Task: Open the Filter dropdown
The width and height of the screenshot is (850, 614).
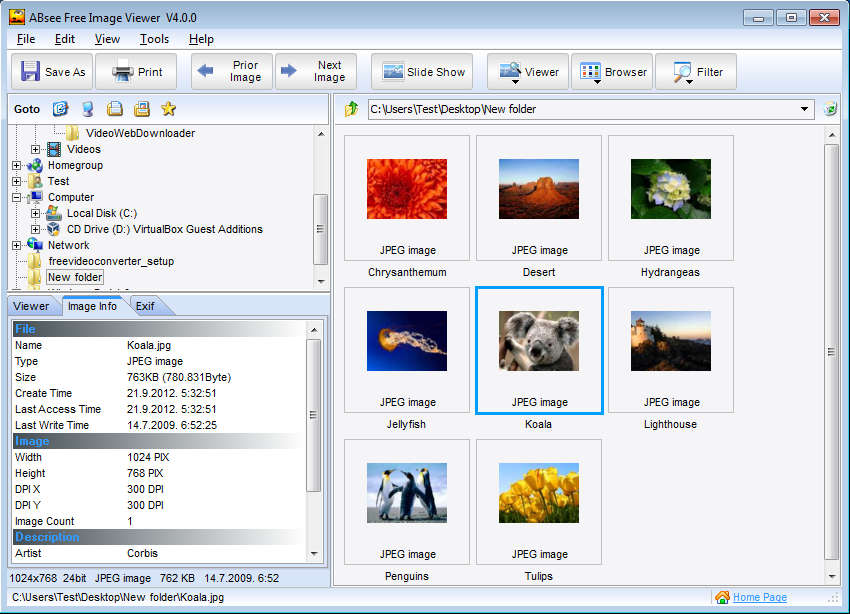Action: pyautogui.click(x=696, y=72)
